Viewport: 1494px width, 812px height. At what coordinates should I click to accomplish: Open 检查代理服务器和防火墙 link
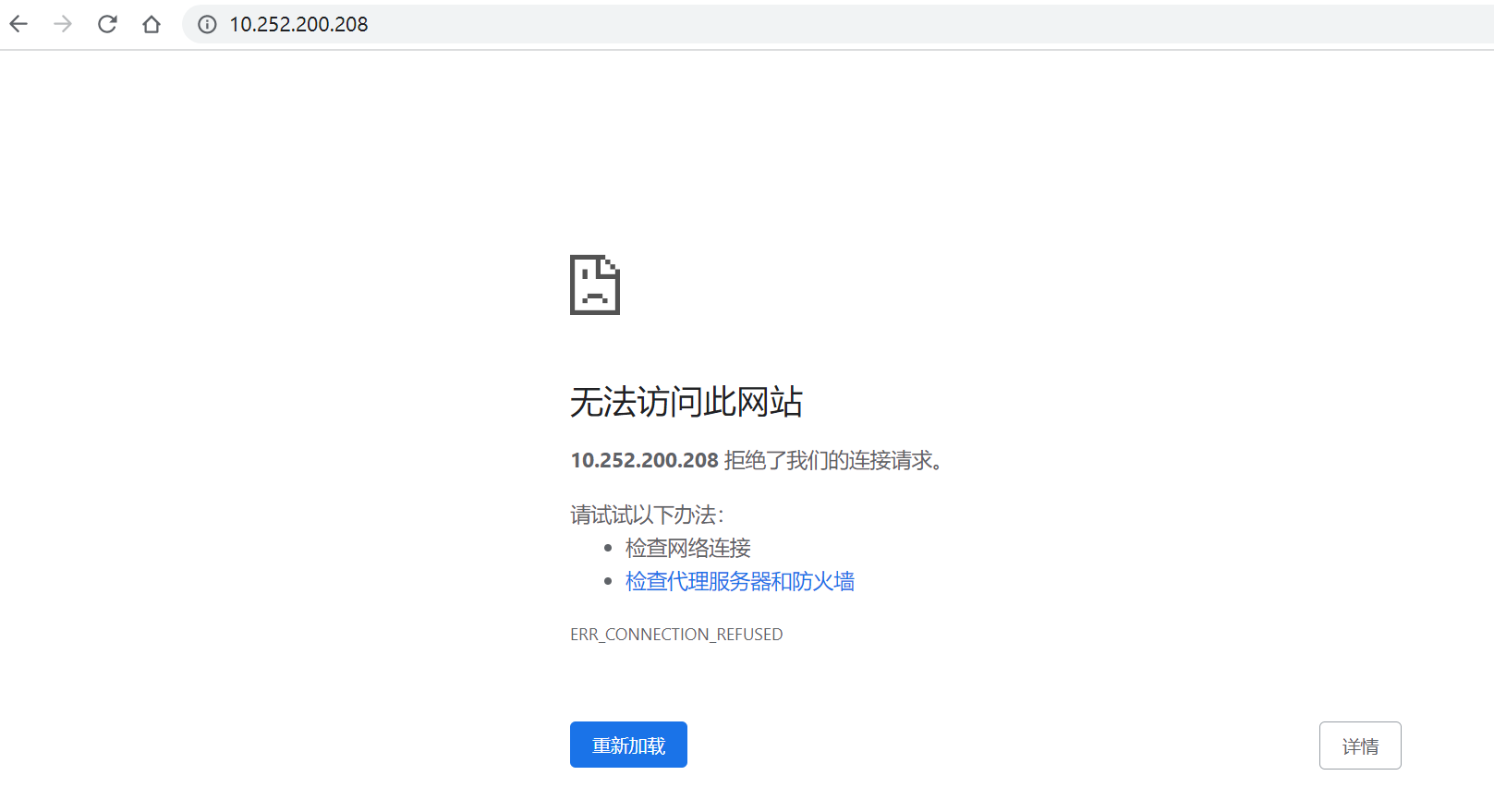pyautogui.click(x=740, y=581)
